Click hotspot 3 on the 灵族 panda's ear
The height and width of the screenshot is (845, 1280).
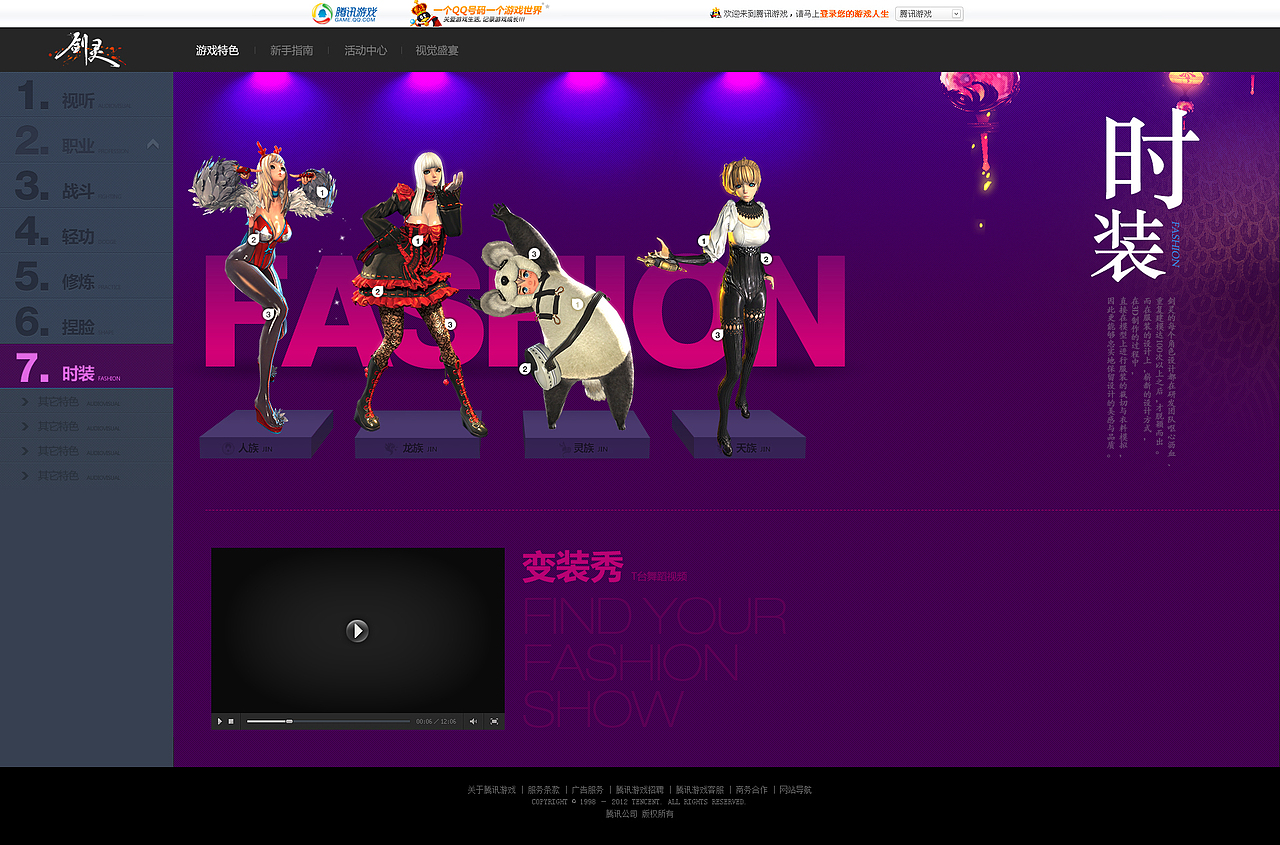534,254
